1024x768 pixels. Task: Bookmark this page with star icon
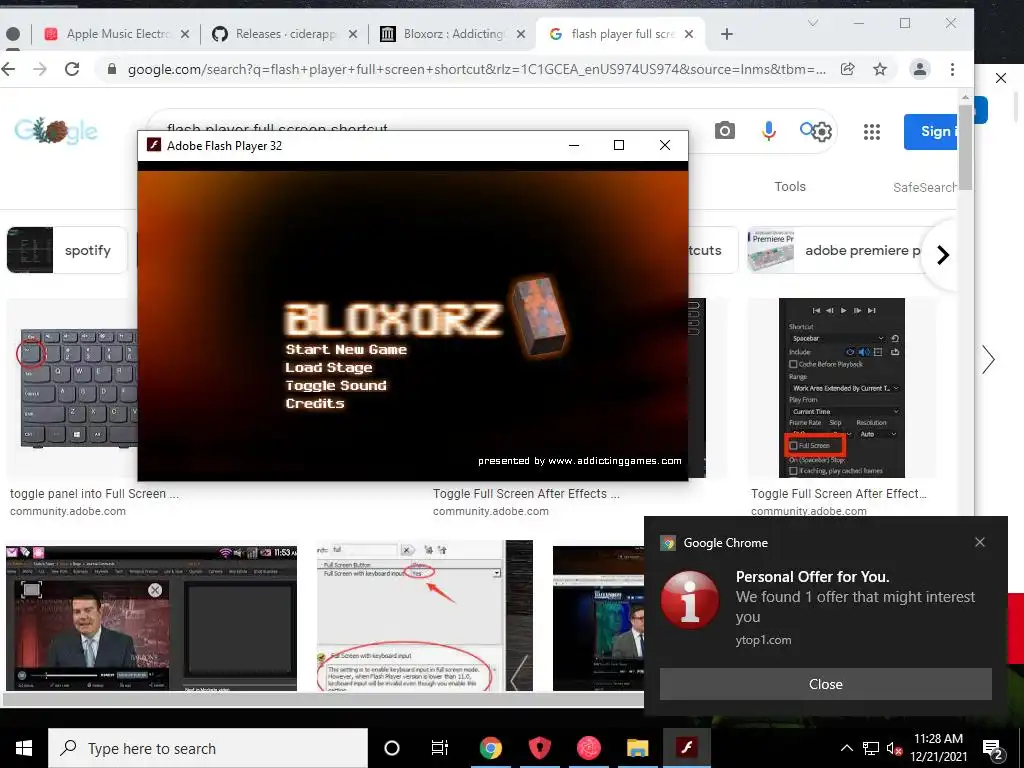pos(880,69)
